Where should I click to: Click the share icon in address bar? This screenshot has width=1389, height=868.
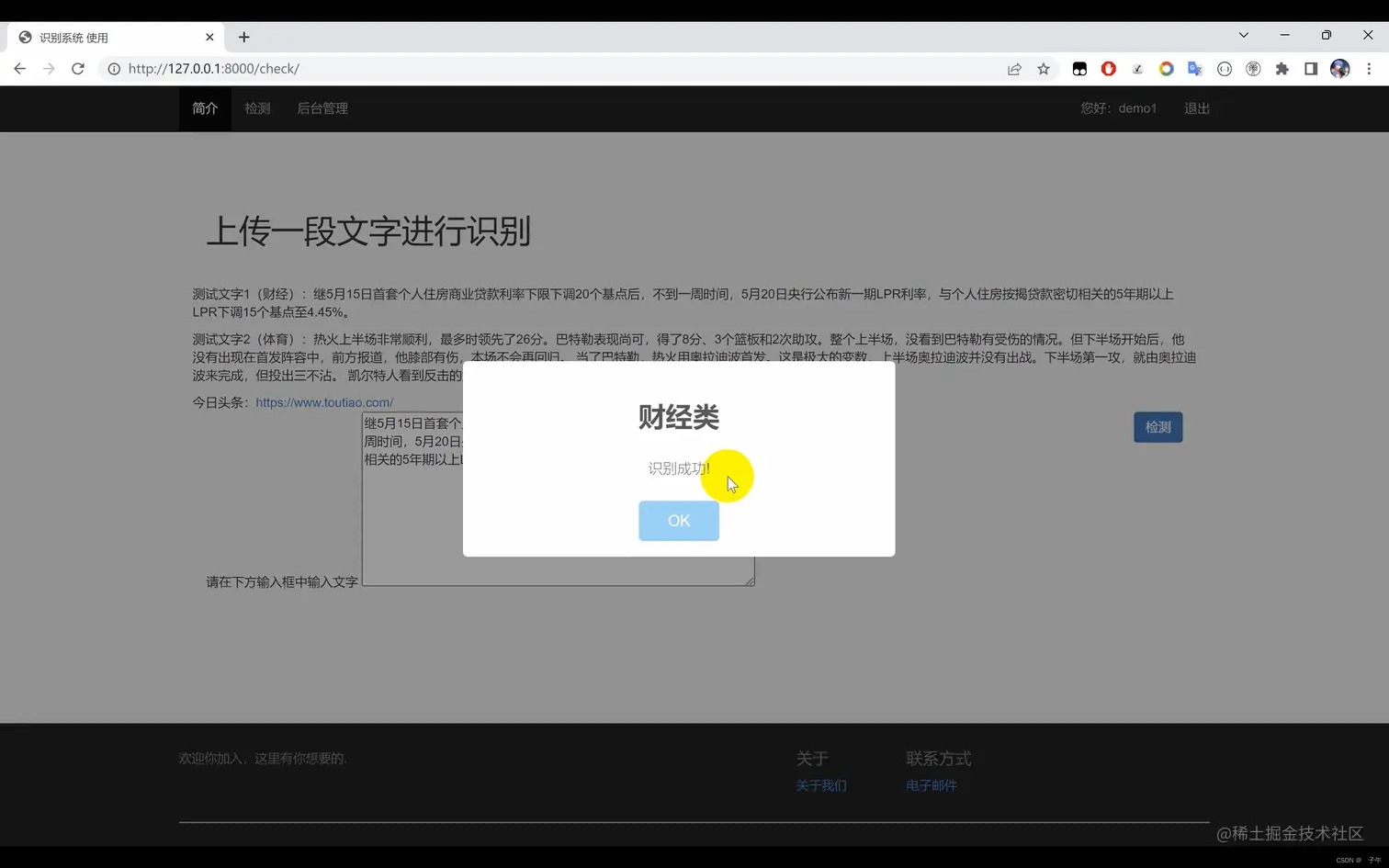(x=1014, y=68)
